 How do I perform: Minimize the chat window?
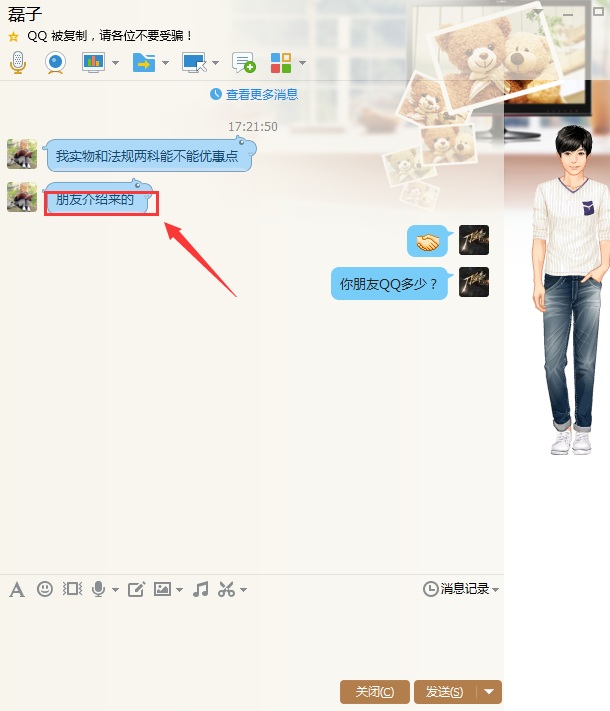568,15
